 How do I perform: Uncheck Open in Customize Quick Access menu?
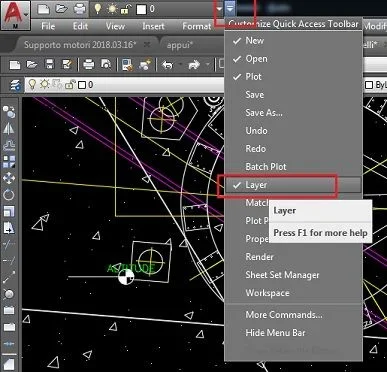pyautogui.click(x=293, y=59)
